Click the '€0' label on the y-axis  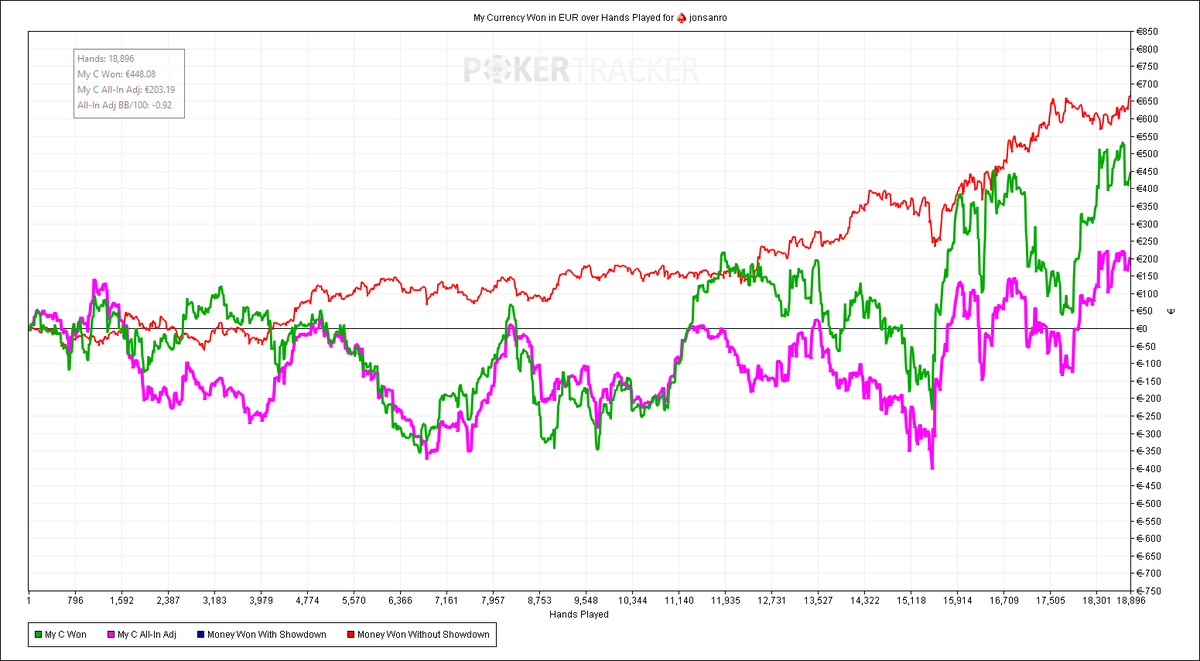point(1144,329)
